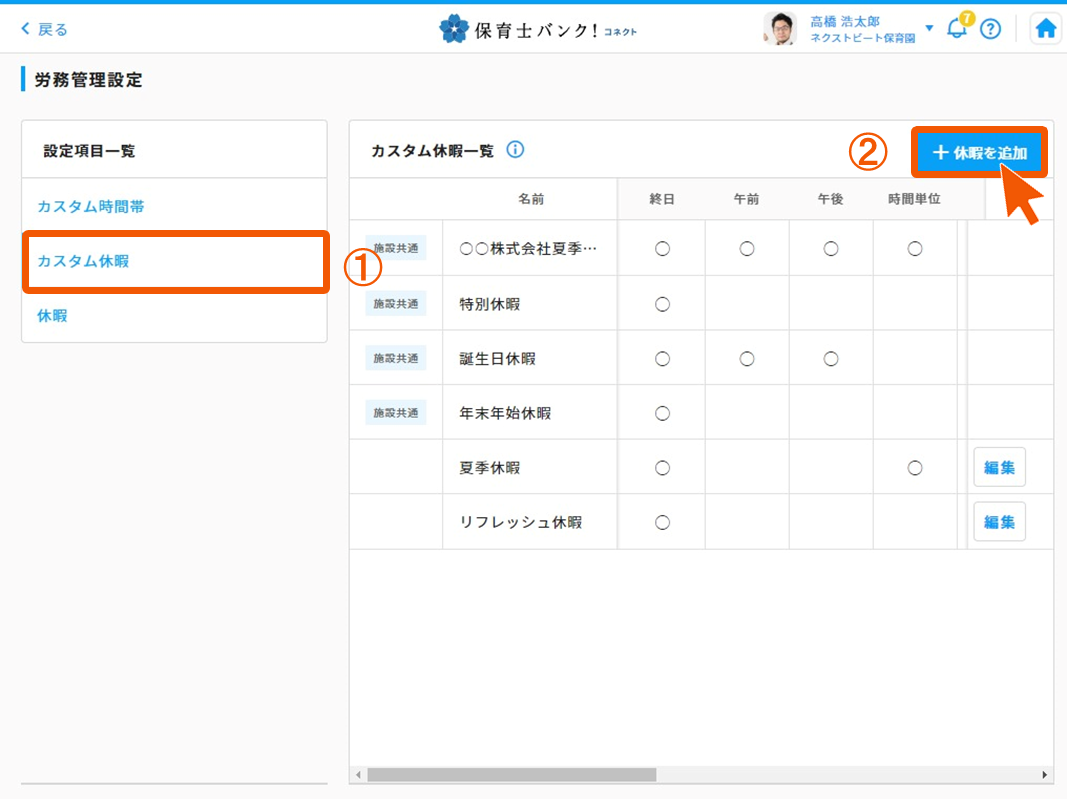
Task: Click the scrollbar left arrow
Action: pos(358,774)
